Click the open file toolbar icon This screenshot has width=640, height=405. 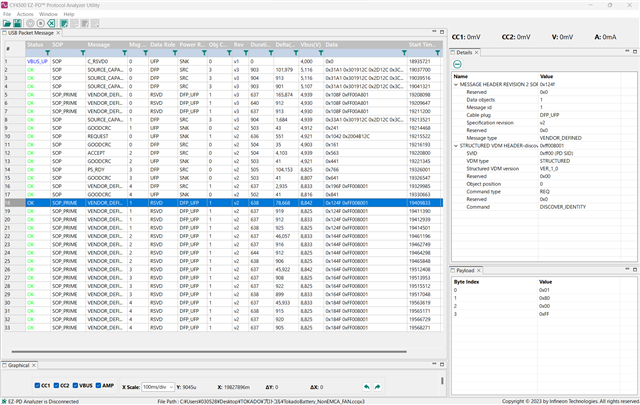point(7,21)
